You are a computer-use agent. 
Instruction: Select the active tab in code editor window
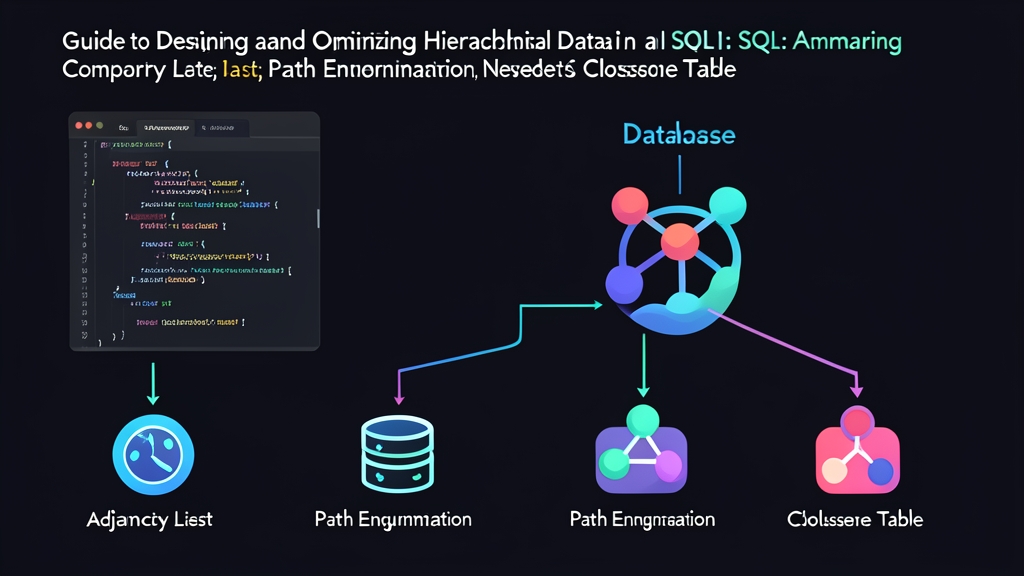166,128
